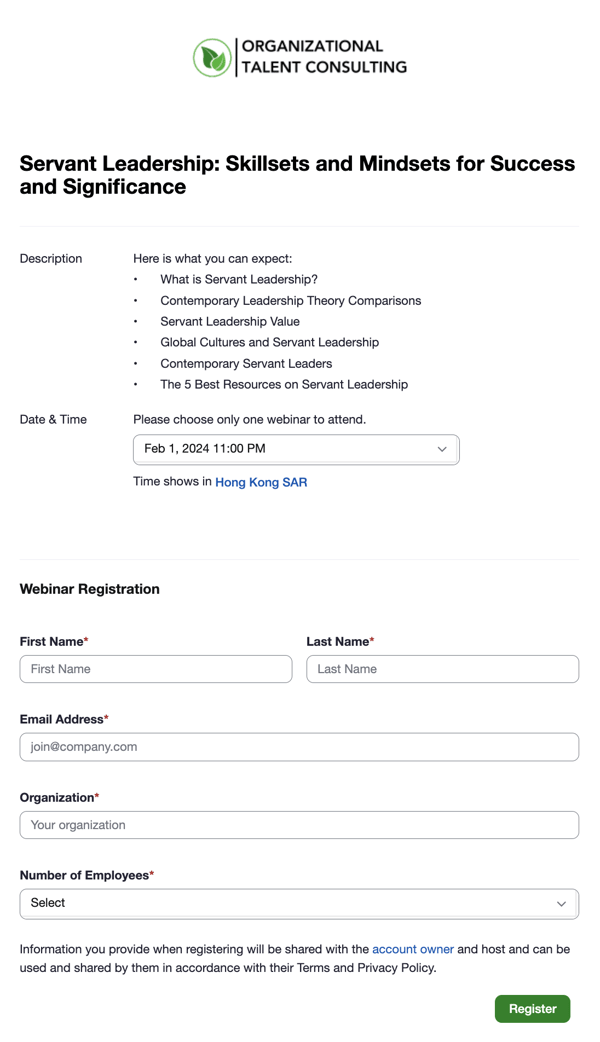Click the Your organization input box
This screenshot has width=600, height=1042.
tap(299, 824)
